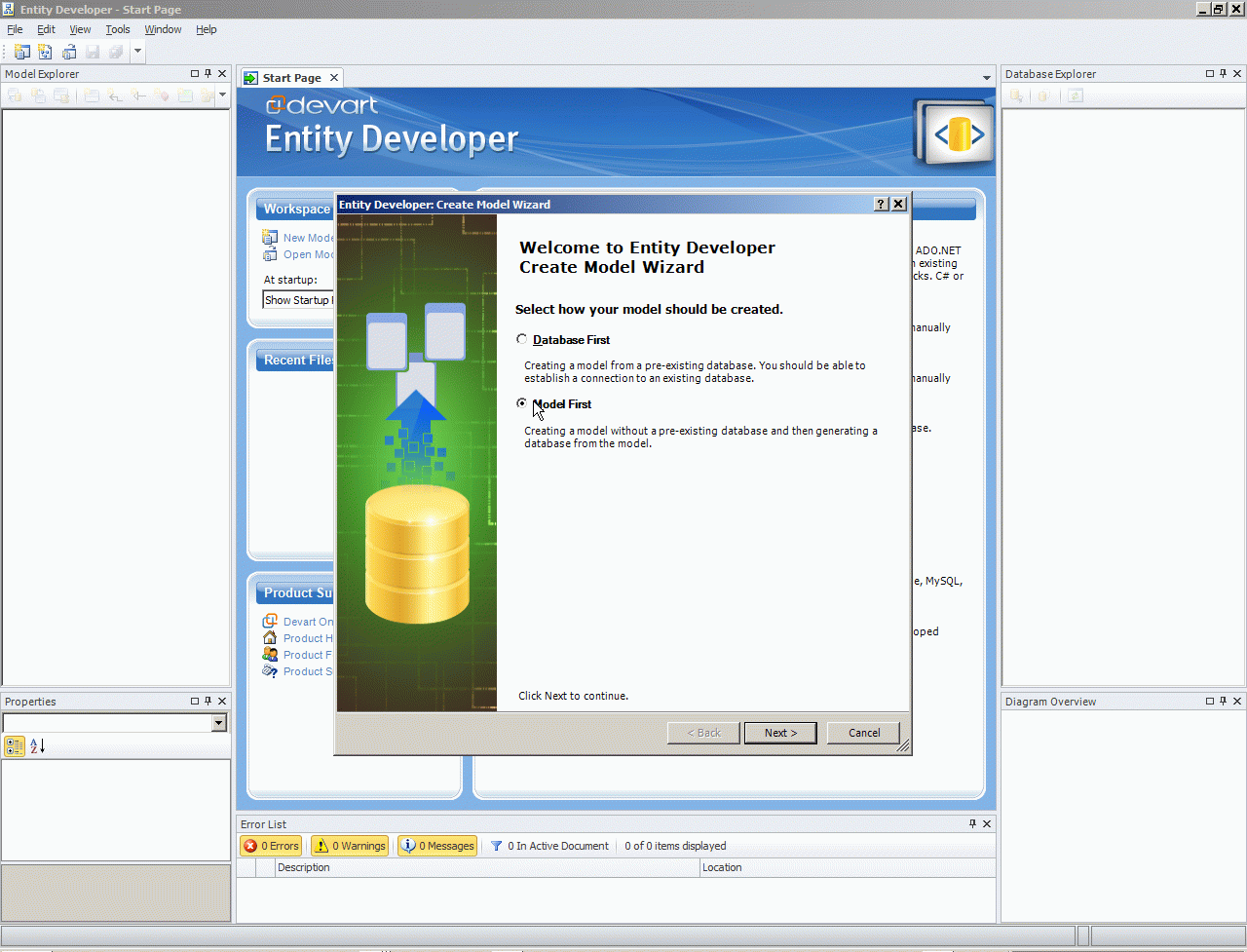This screenshot has height=952, width=1247.
Task: Select the Start Page tab
Action: click(x=291, y=78)
